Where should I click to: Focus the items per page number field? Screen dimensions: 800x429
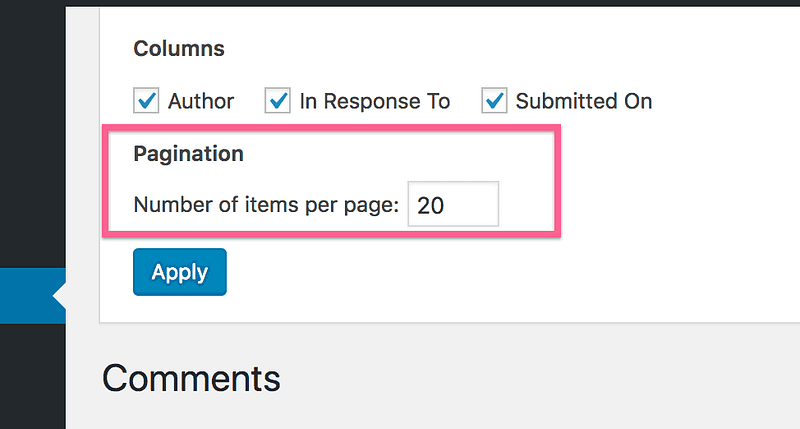pyautogui.click(x=453, y=205)
